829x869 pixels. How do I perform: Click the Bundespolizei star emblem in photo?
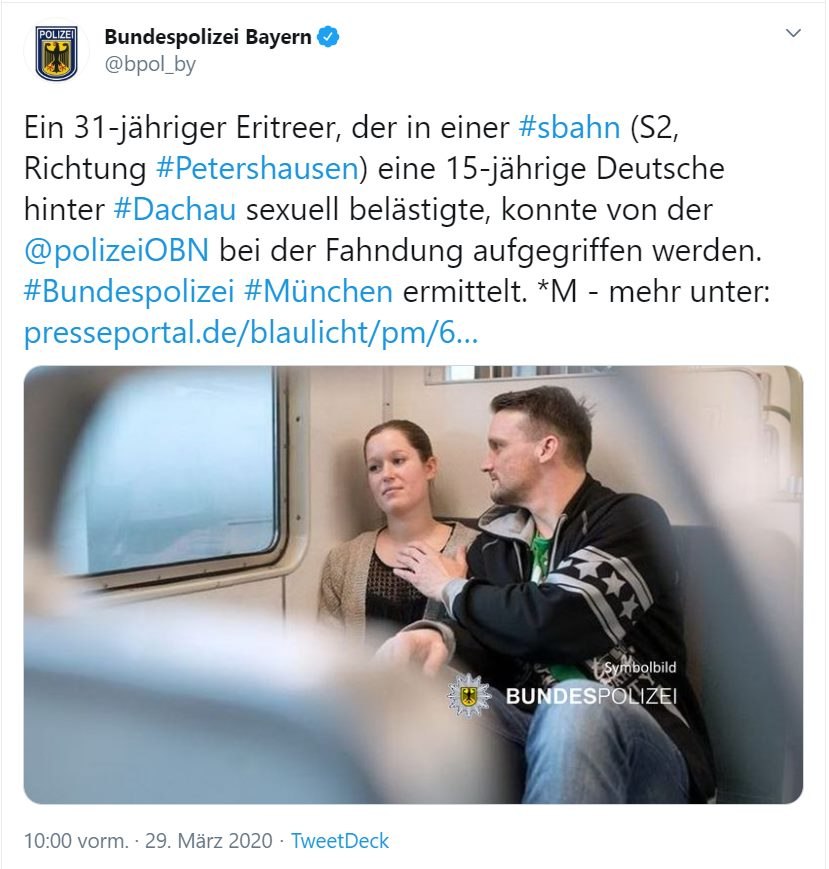[469, 696]
